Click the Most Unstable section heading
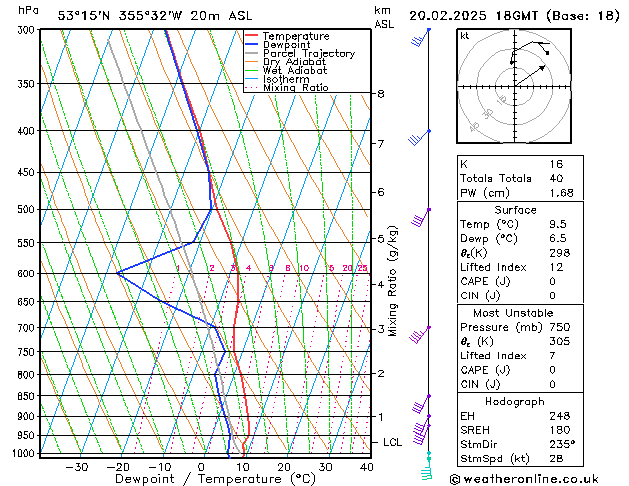Viewport: 629px width, 486px height. pyautogui.click(x=513, y=313)
